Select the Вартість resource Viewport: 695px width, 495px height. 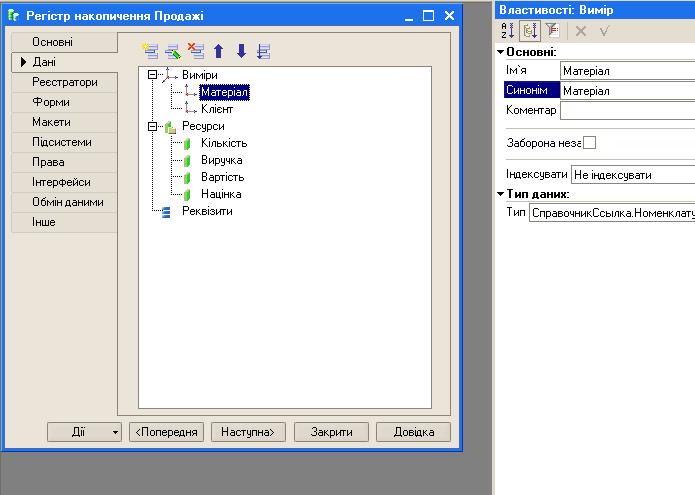223,177
